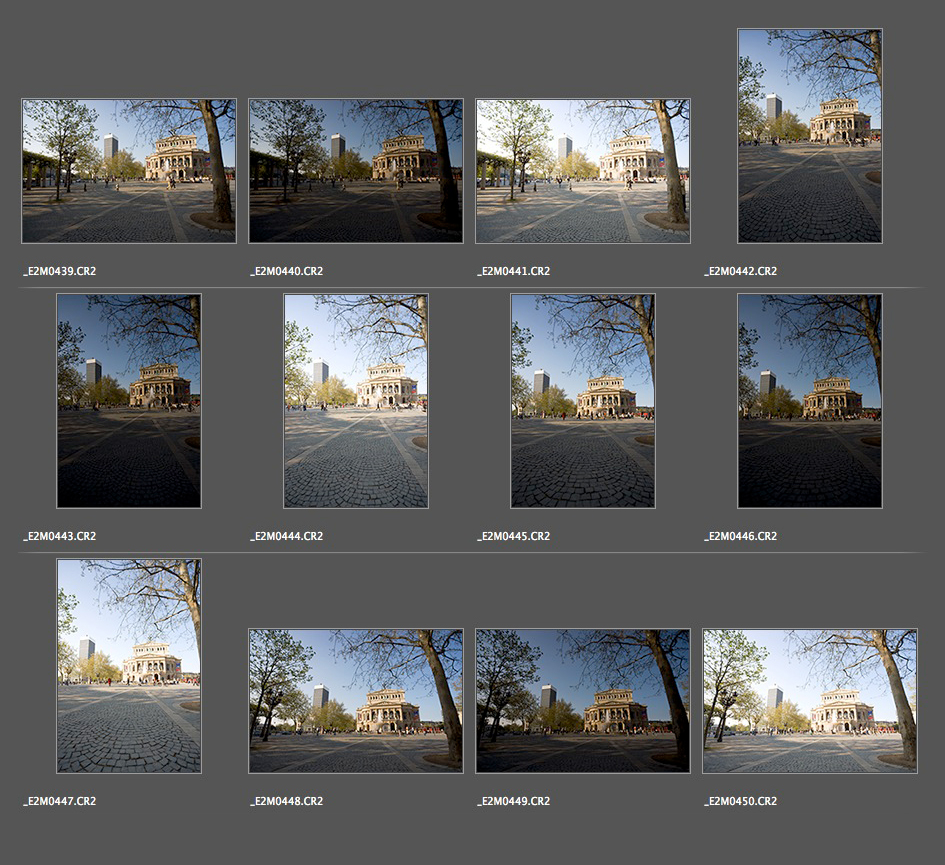945x865 pixels.
Task: Select the overexposed portrait thumbnail _E2M0444.CR2
Action: coord(356,401)
